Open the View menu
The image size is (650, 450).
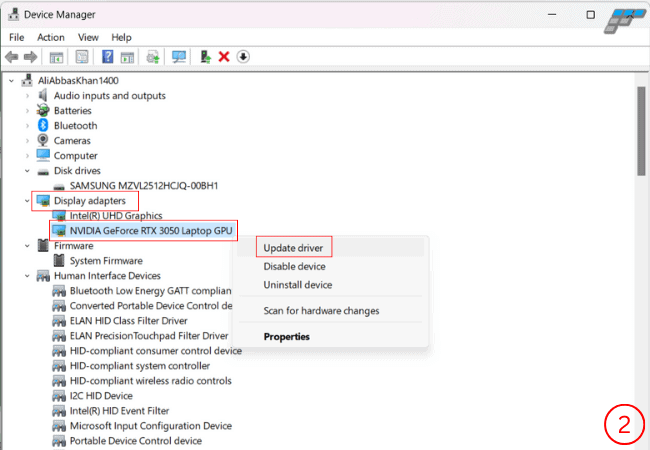88,37
